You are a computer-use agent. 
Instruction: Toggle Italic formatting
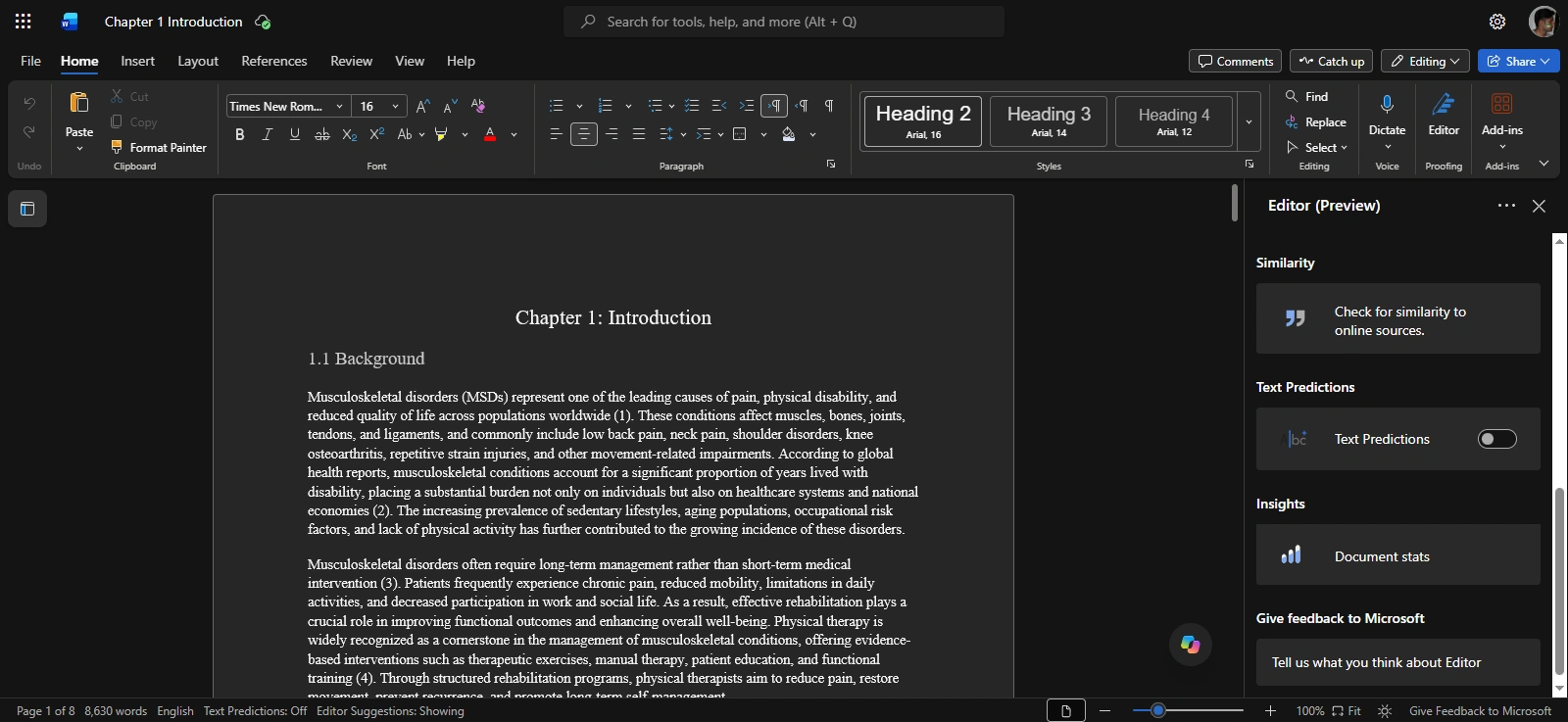(267, 134)
